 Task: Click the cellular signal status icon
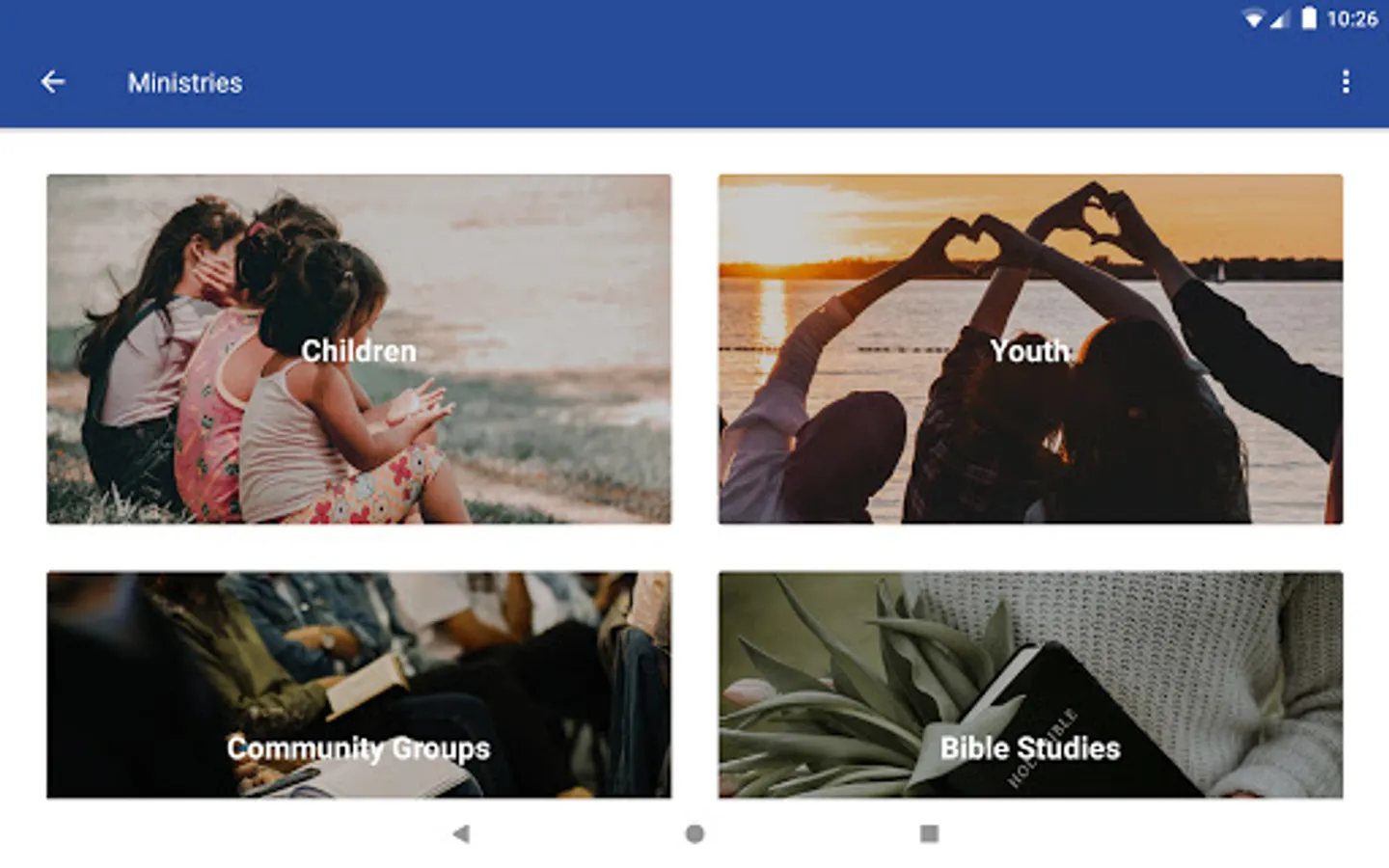point(1279,19)
